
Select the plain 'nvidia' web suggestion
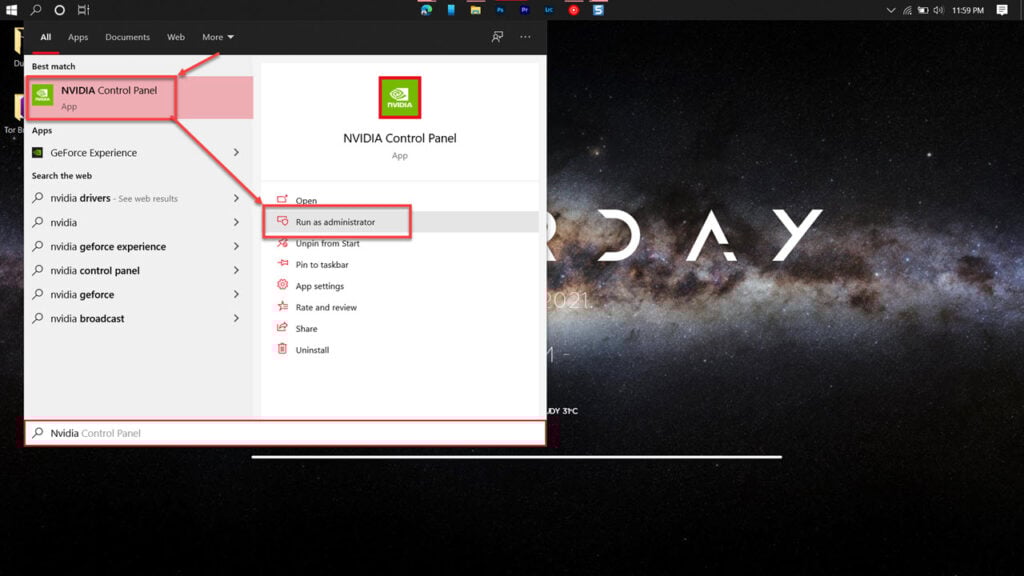pyautogui.click(x=63, y=222)
